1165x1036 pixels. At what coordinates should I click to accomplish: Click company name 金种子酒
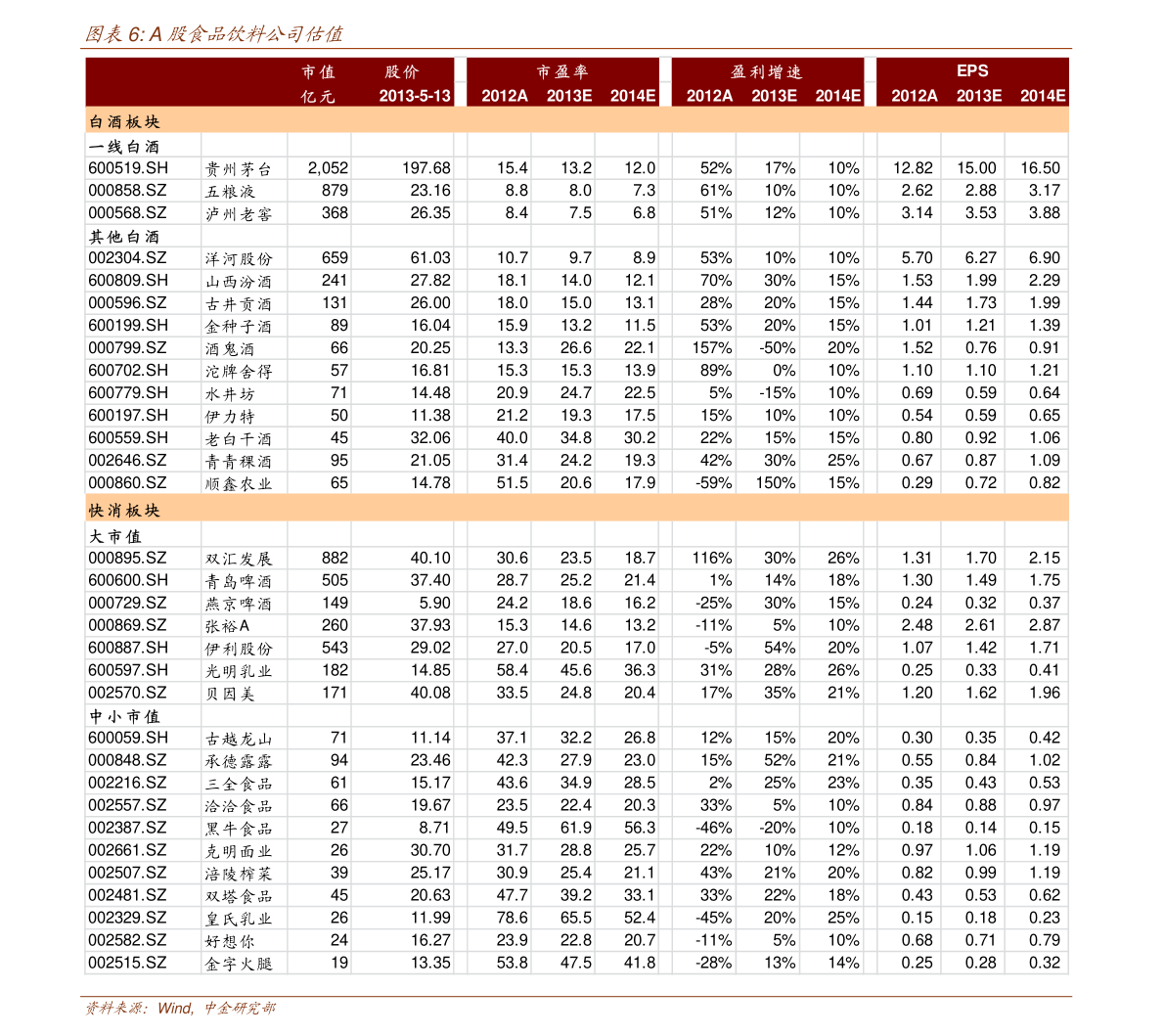tap(239, 327)
